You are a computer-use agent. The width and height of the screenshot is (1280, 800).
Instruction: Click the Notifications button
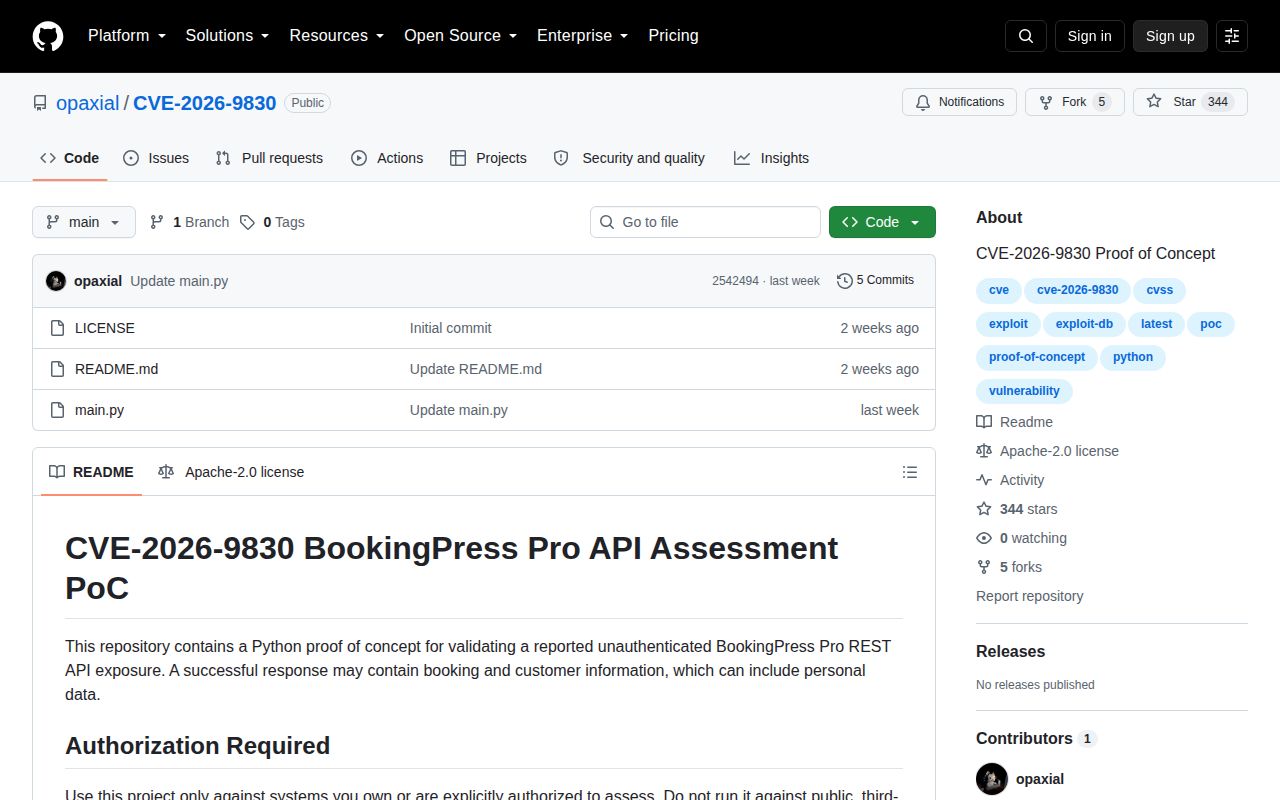(x=959, y=102)
